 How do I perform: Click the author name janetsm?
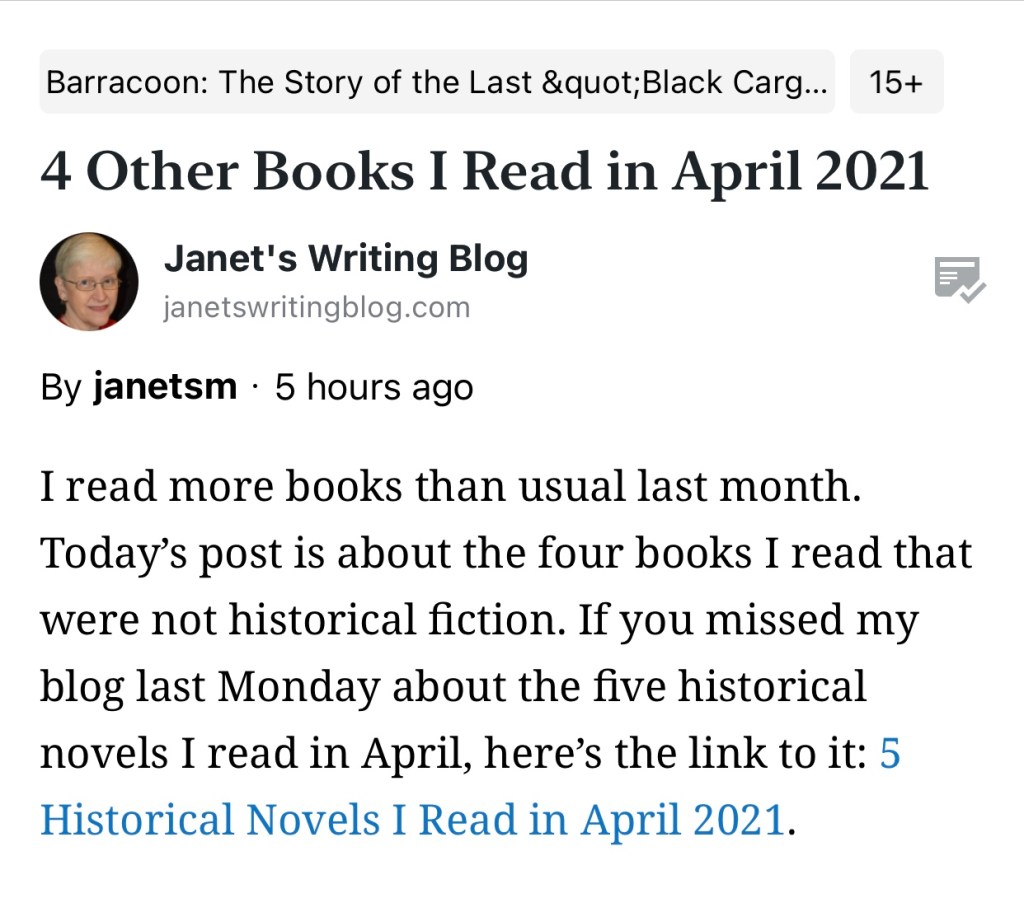(165, 387)
